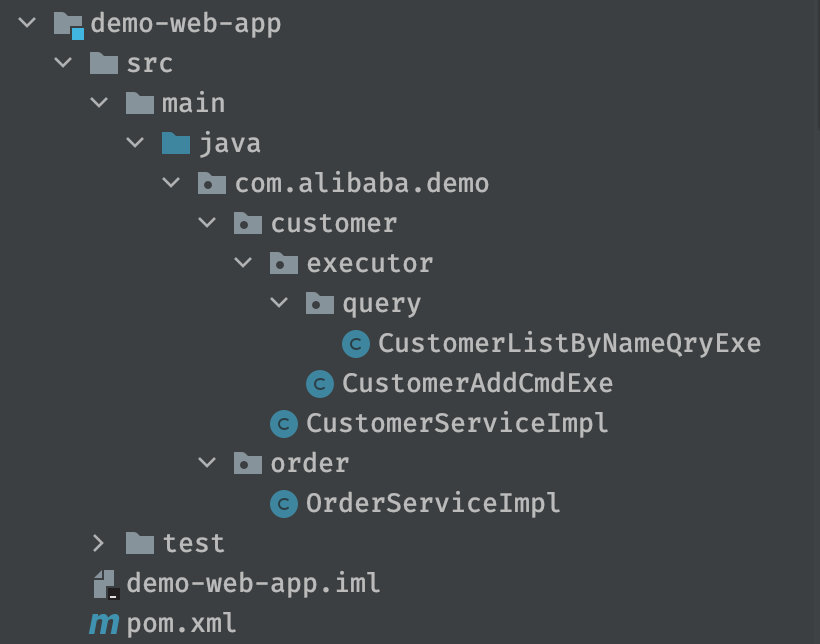Collapse the demo-web-app module node

coord(27,23)
